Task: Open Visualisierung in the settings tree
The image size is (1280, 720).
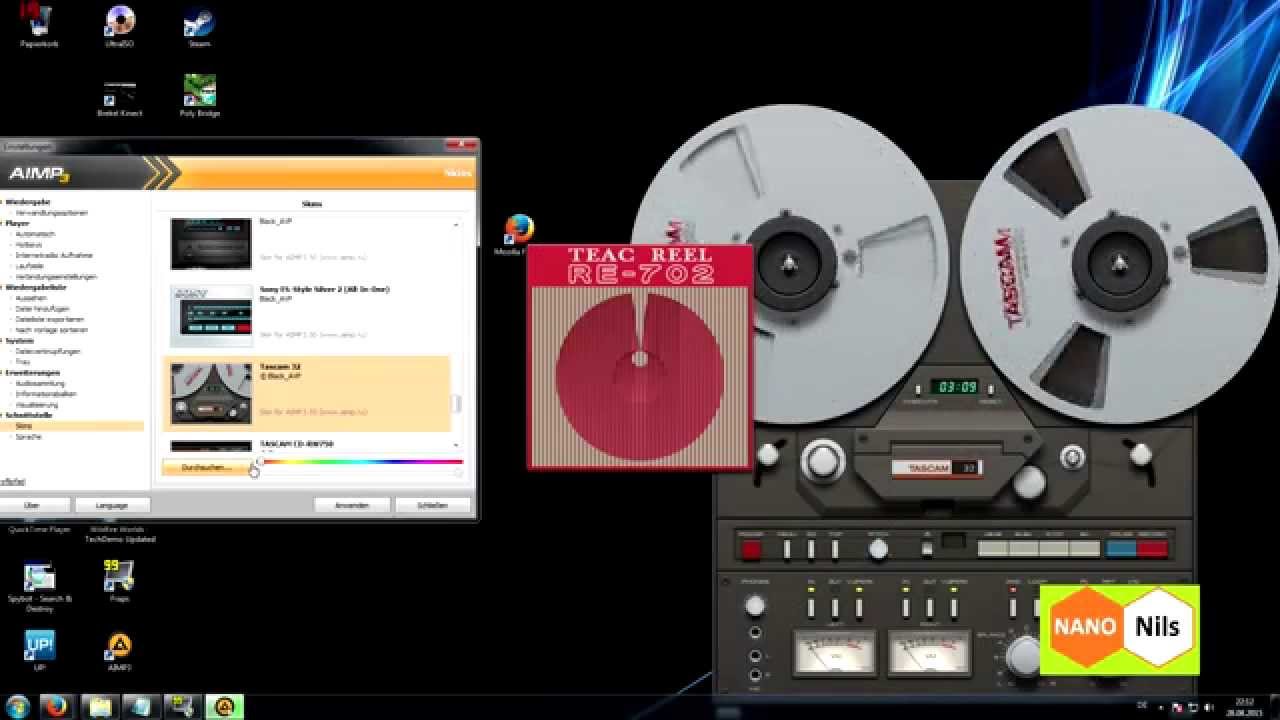Action: [38, 404]
